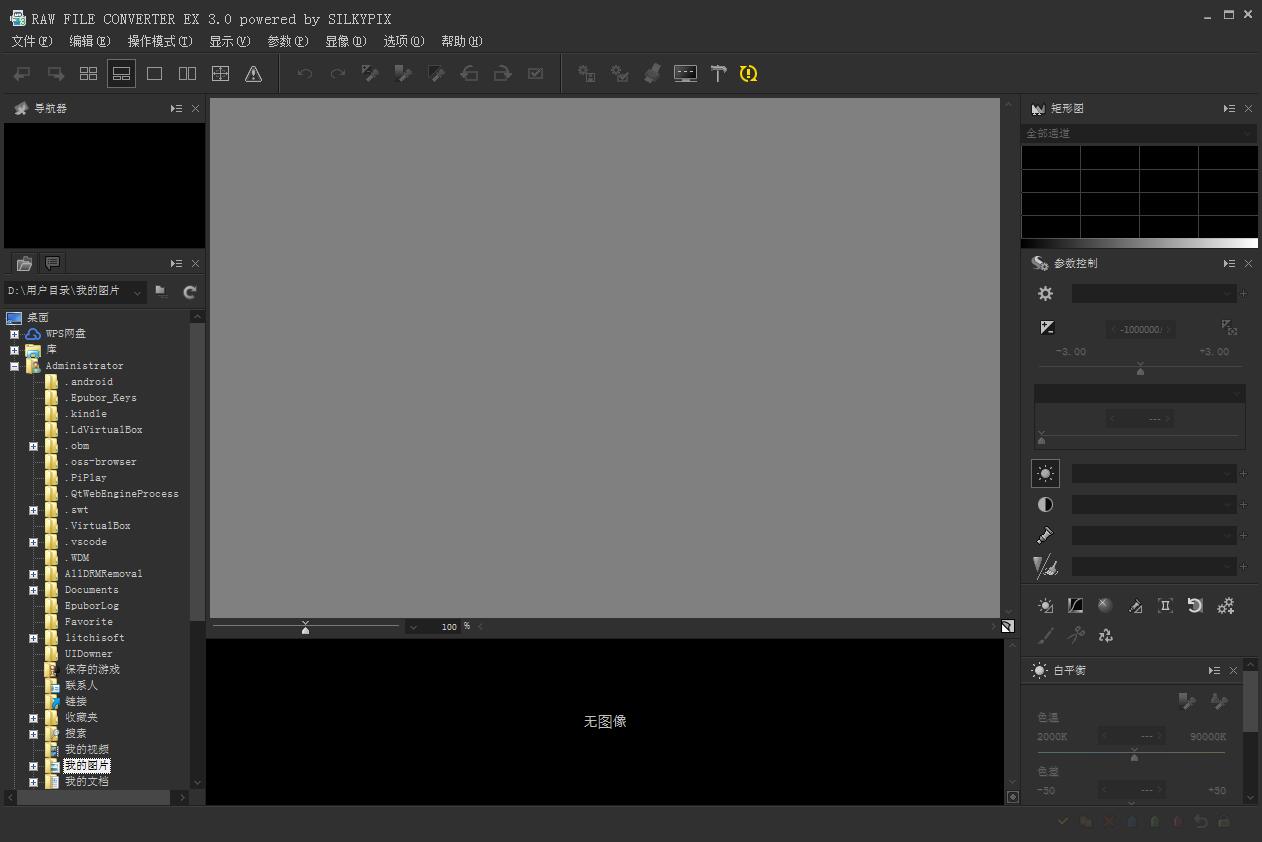Open display settings monitor icon
The width and height of the screenshot is (1262, 842).
685,74
